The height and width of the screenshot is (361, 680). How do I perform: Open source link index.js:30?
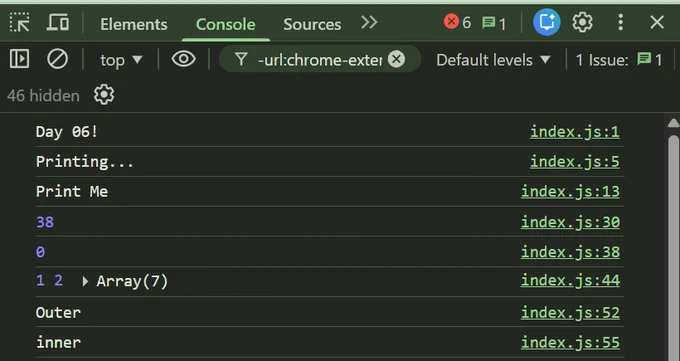pyautogui.click(x=570, y=222)
